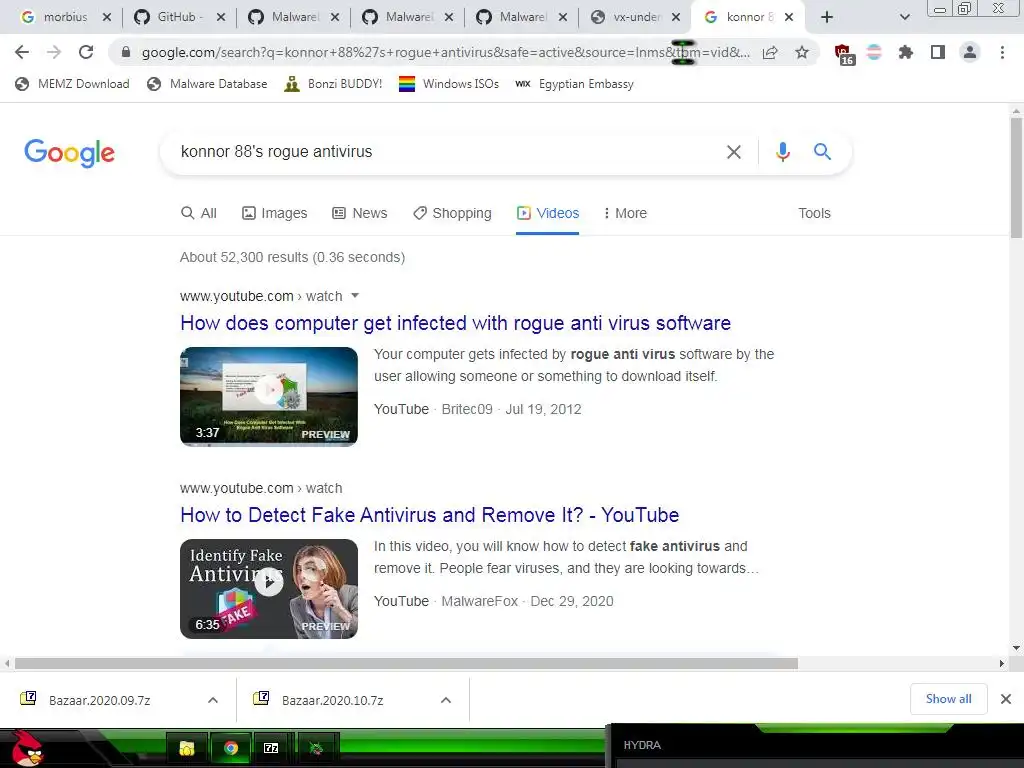
Task: Open the 7-Zip taskbar icon
Action: pos(271,748)
